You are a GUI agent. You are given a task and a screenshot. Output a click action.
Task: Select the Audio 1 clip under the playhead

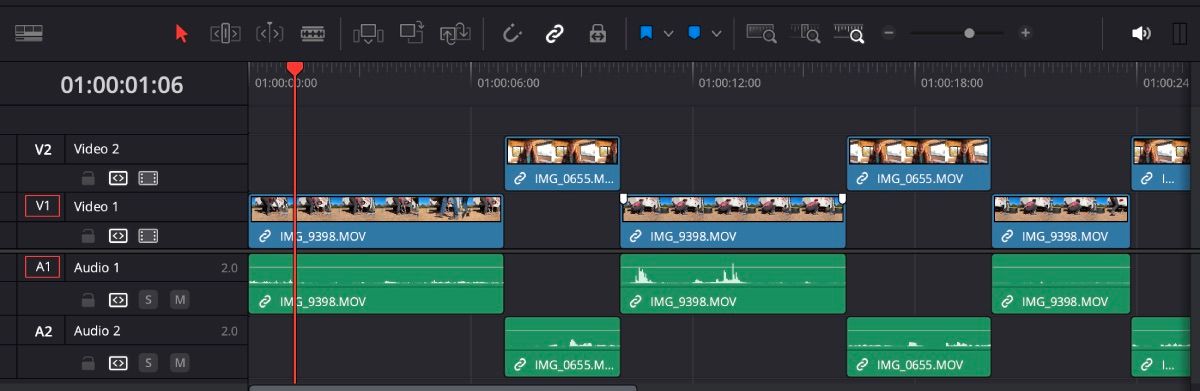[x=375, y=283]
